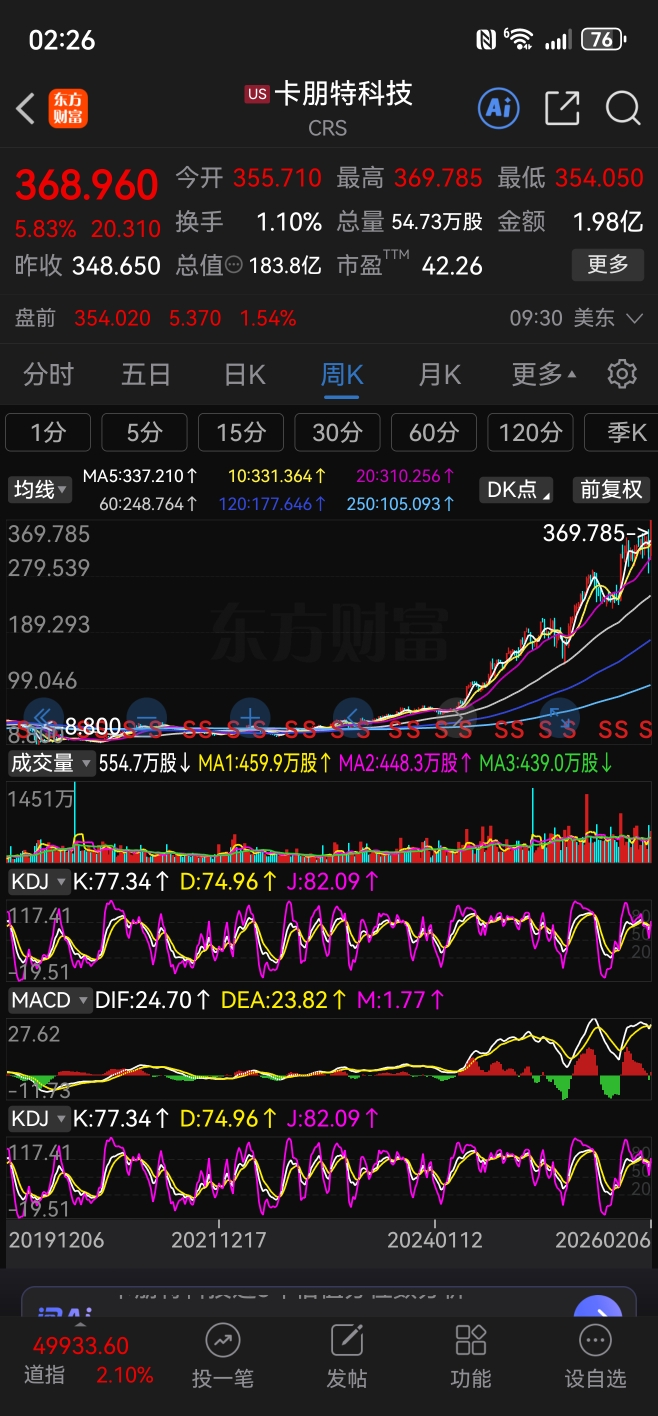
Task: Open the 更多 chart period dropdown tab
Action: pyautogui.click(x=544, y=374)
